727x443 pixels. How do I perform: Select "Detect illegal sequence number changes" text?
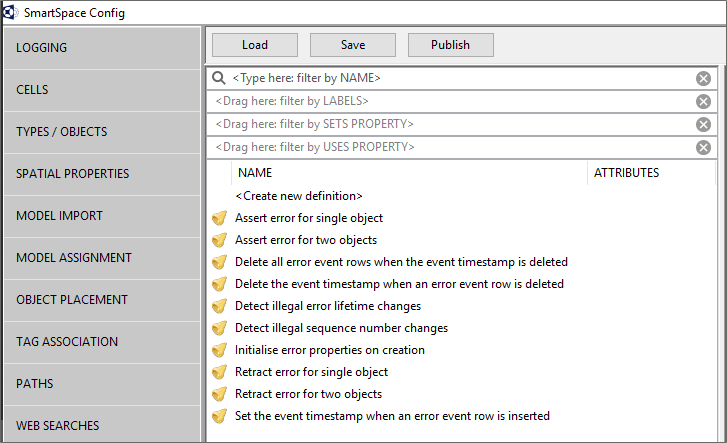341,328
